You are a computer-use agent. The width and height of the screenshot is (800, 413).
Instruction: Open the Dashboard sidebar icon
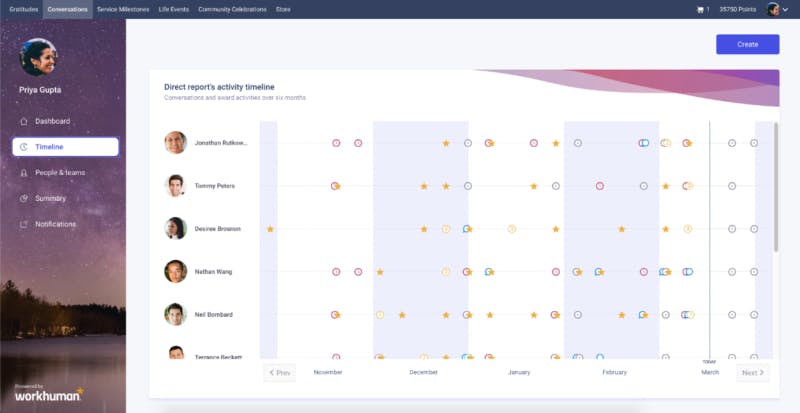(24, 121)
